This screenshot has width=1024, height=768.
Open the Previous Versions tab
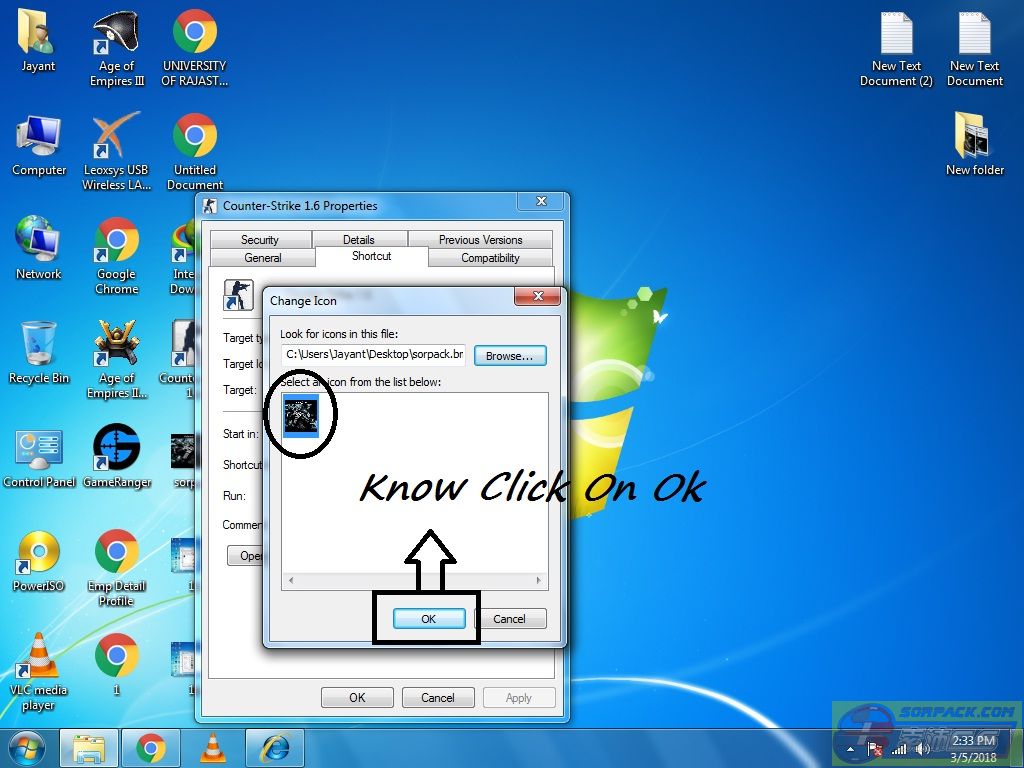point(480,240)
